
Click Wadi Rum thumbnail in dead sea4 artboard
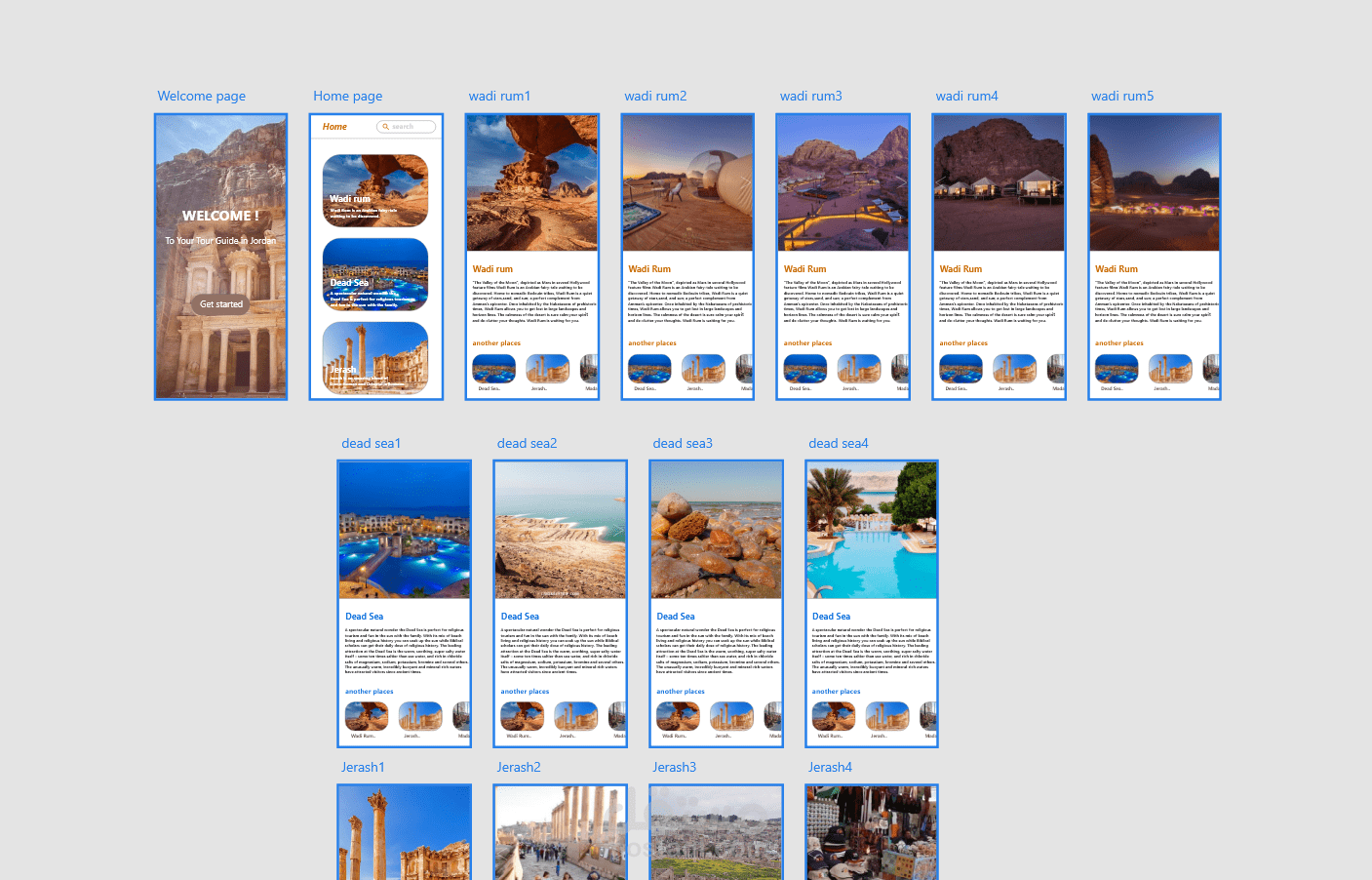click(834, 716)
